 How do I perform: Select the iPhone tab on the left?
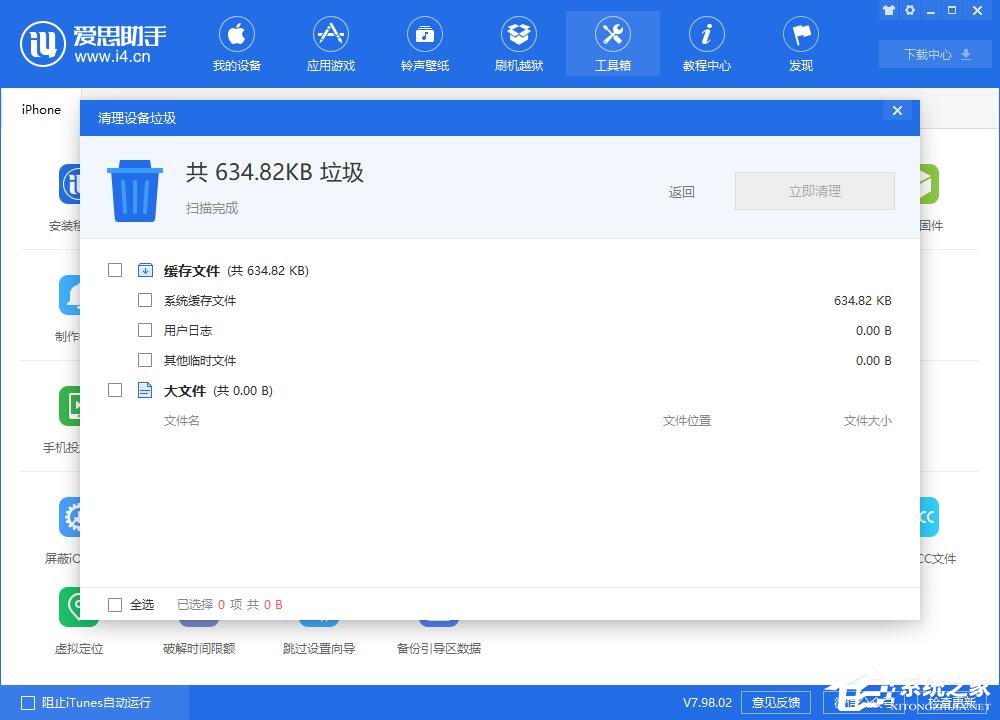click(40, 109)
